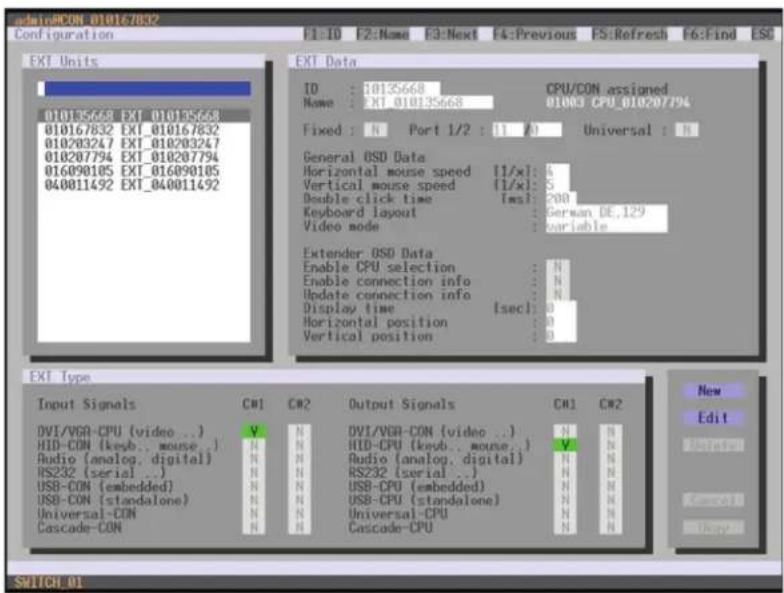Toggle green Y for DVI/VGA-CPU input C#1
This screenshot has height=593, width=784.
tap(254, 431)
